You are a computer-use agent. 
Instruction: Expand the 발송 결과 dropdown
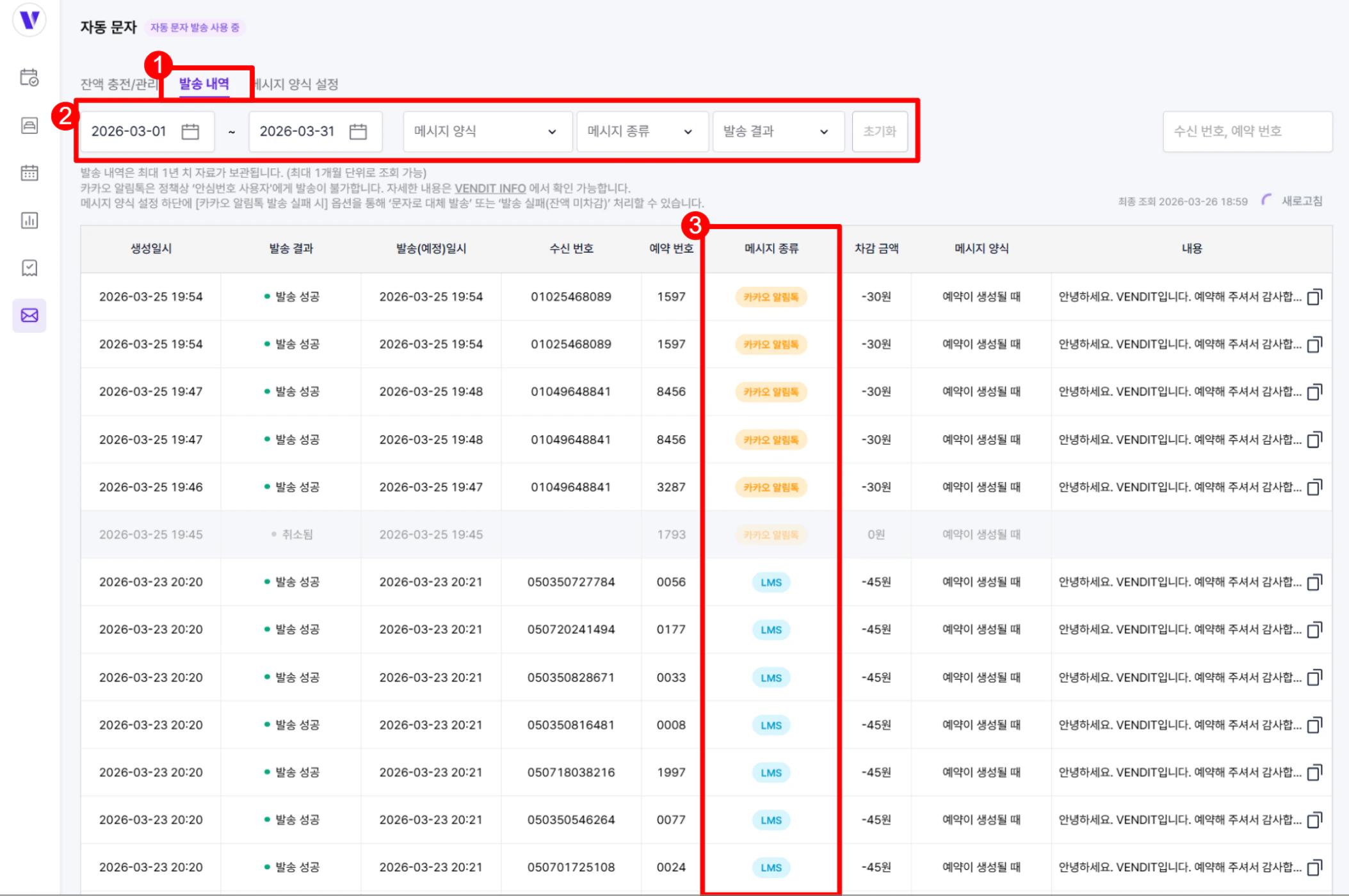(777, 132)
